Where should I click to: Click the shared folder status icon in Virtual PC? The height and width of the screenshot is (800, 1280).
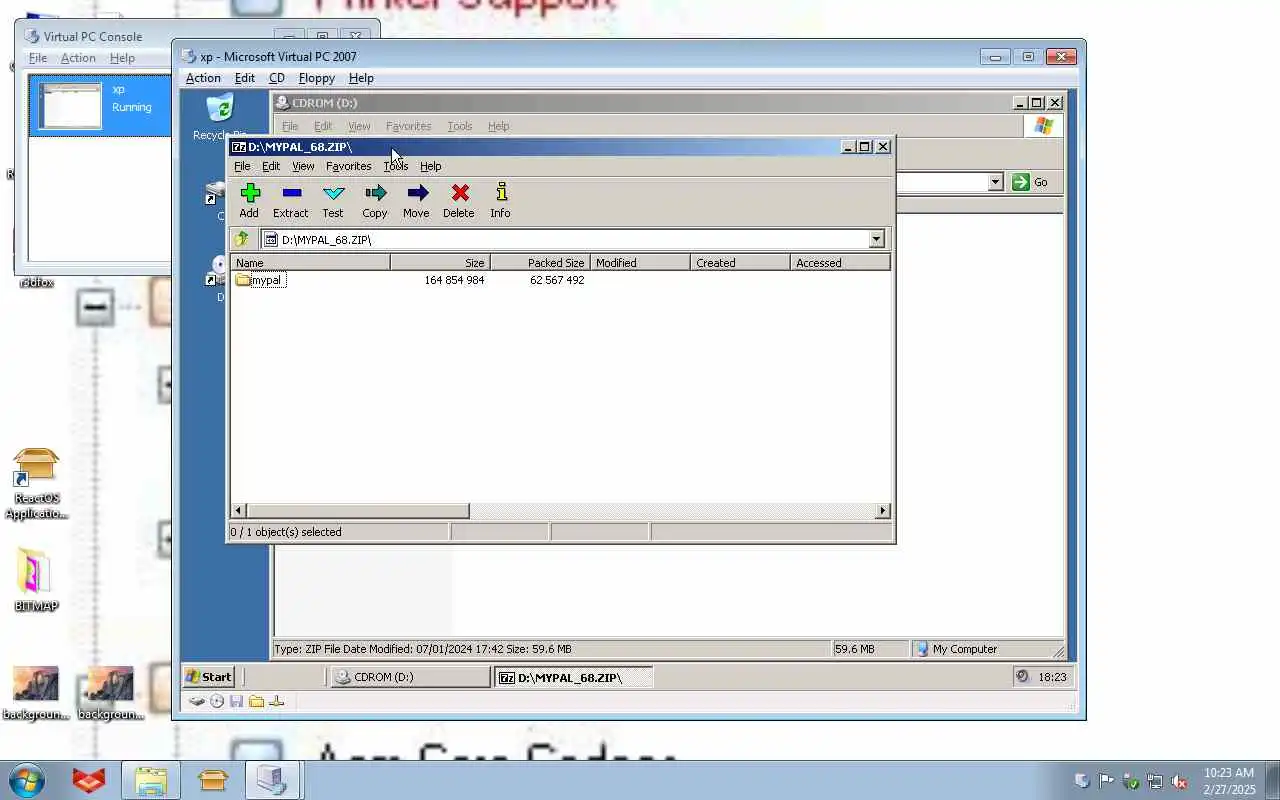tap(256, 701)
